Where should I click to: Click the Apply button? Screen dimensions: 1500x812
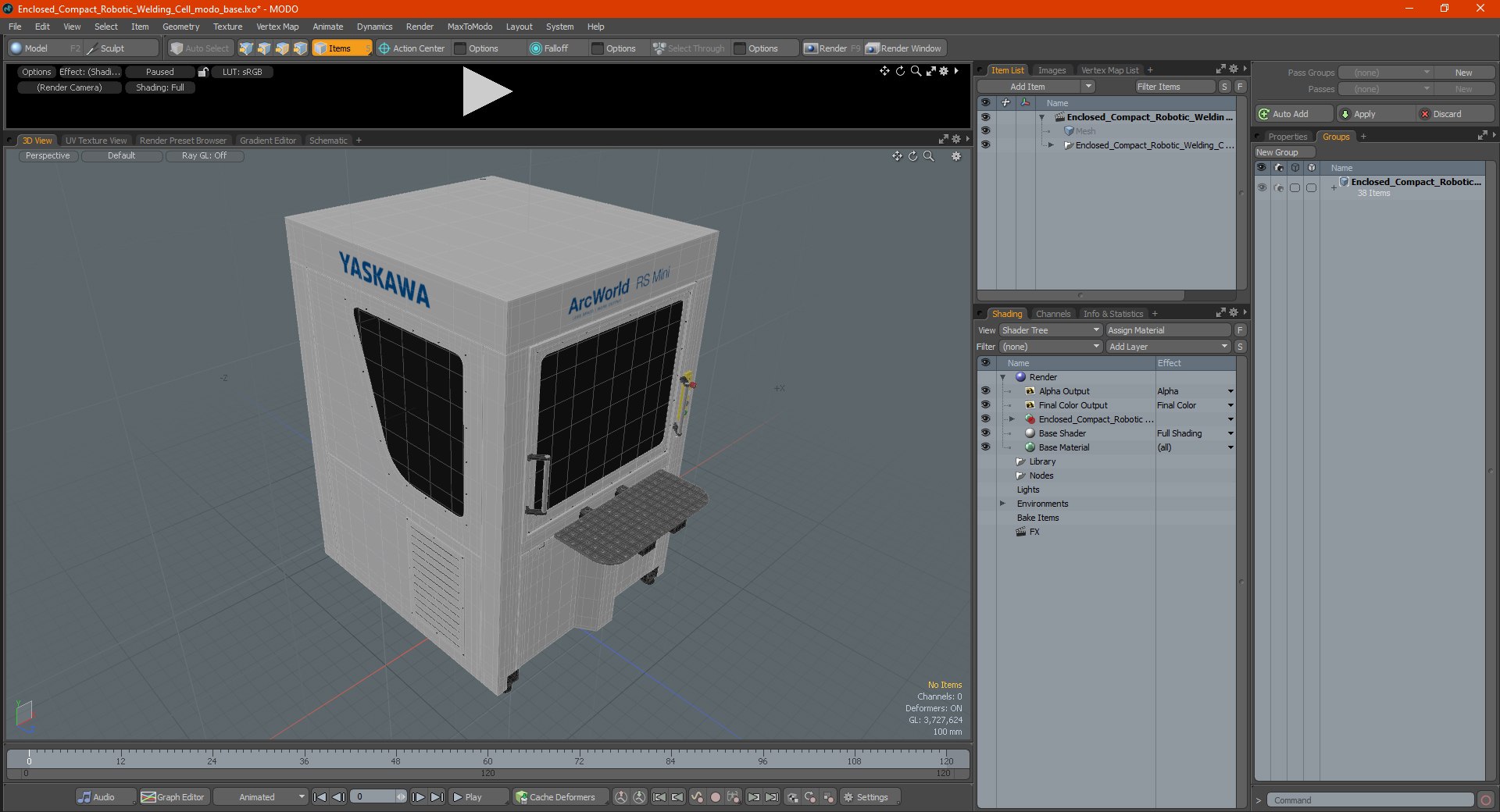[1375, 114]
